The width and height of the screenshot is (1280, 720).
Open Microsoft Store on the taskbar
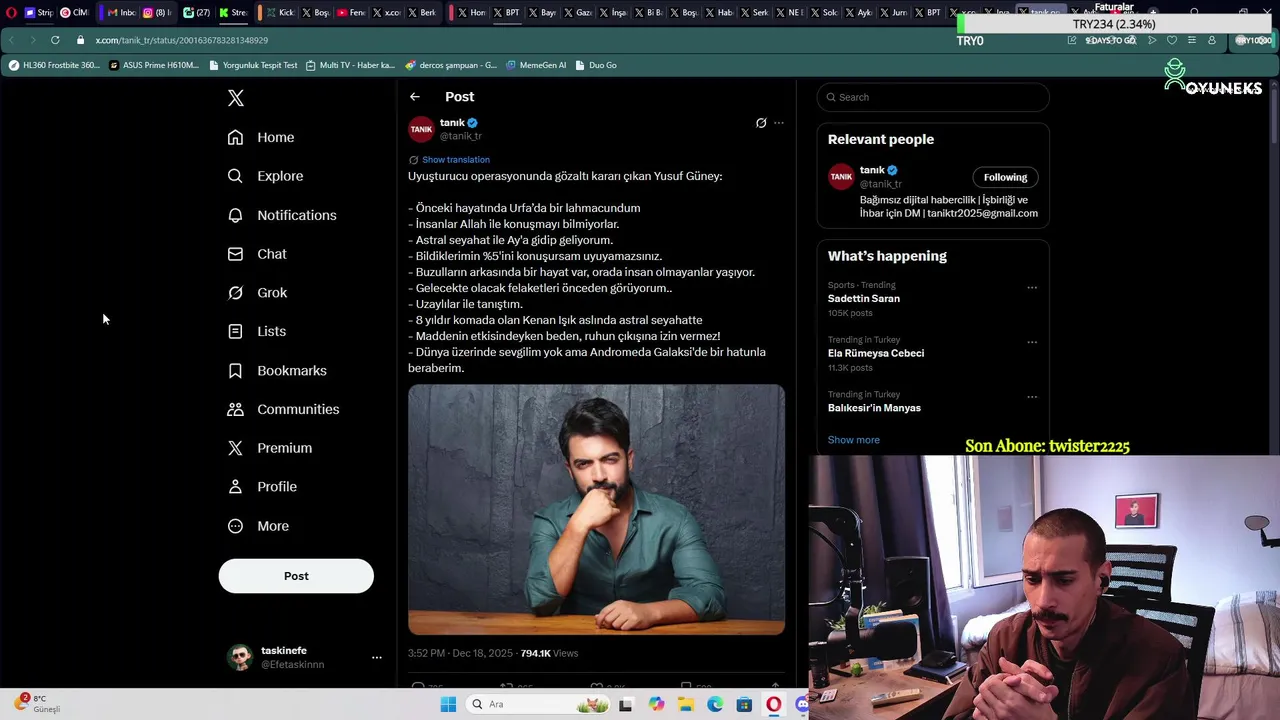744,705
